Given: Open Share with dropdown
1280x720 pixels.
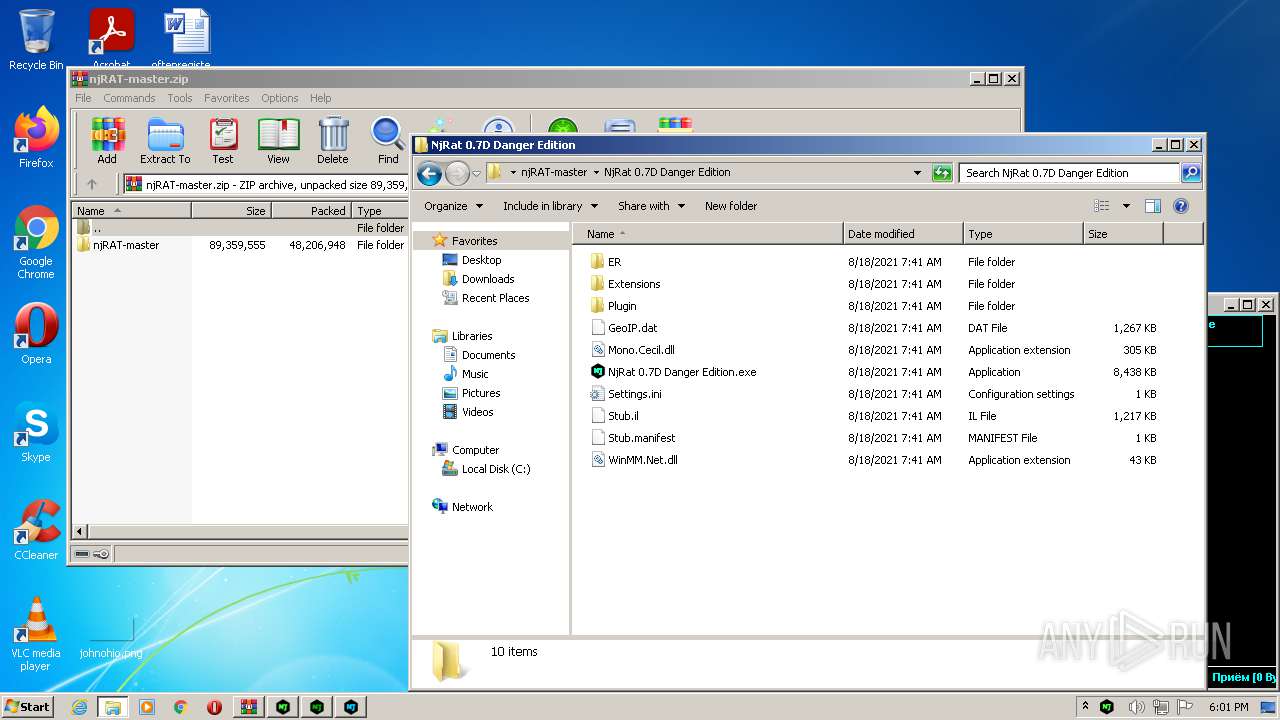Looking at the screenshot, I should click(x=651, y=206).
